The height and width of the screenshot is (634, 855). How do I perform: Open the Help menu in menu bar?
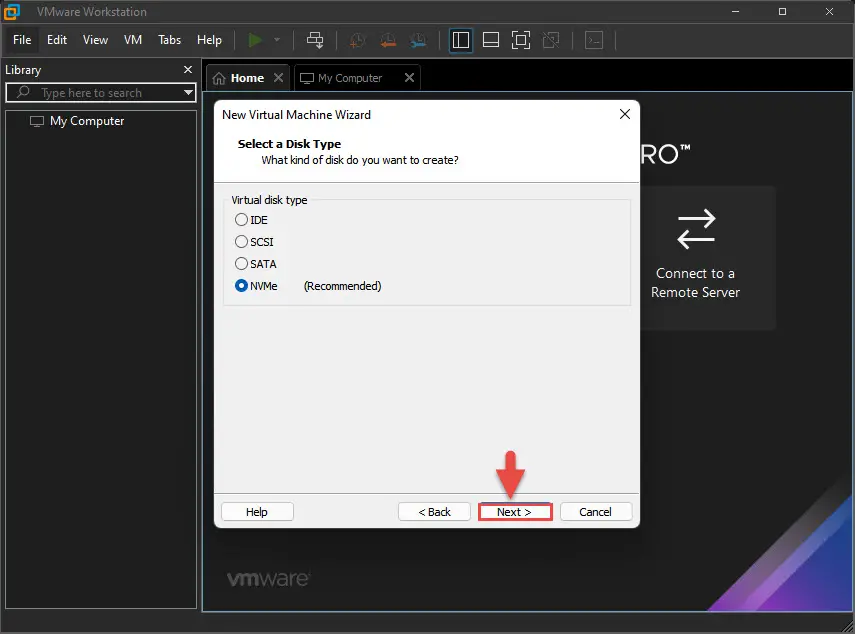coord(209,40)
